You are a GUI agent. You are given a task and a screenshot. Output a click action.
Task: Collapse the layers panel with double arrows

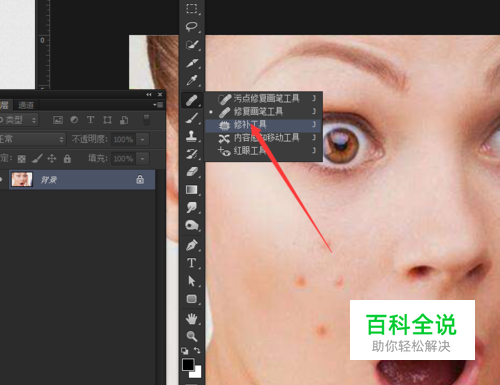(x=149, y=95)
